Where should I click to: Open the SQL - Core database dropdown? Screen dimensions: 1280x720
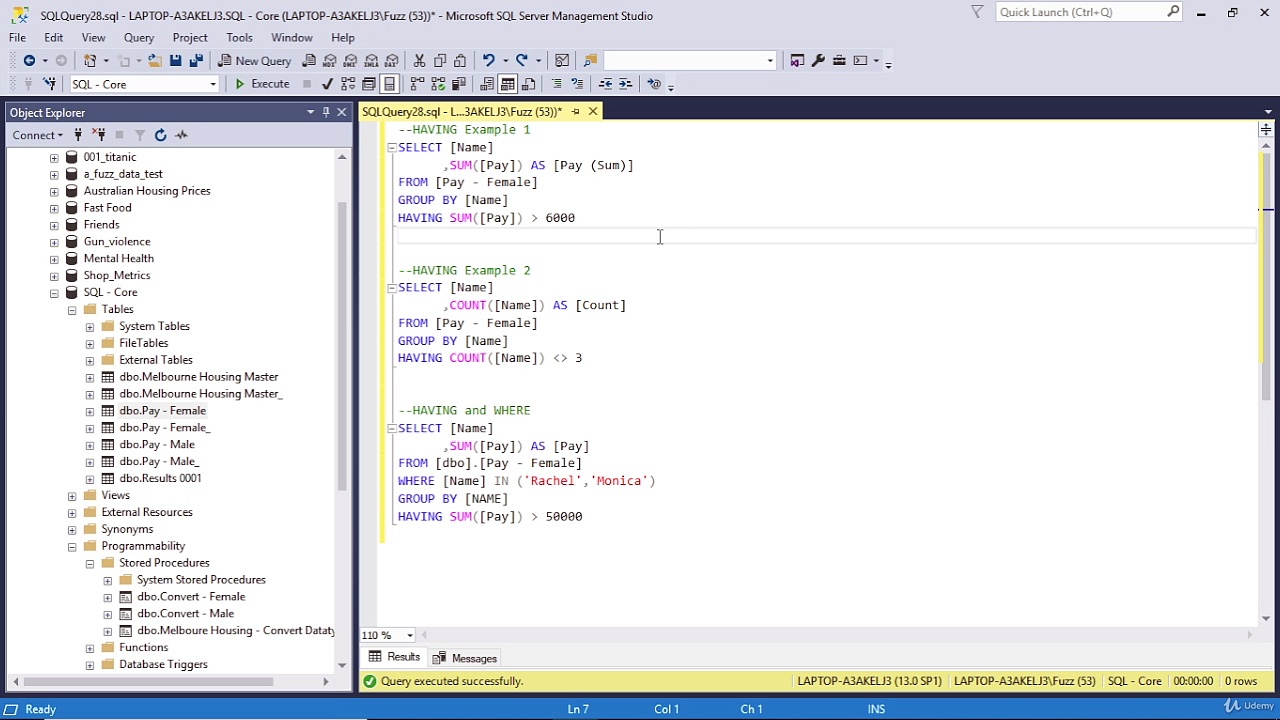click(212, 84)
